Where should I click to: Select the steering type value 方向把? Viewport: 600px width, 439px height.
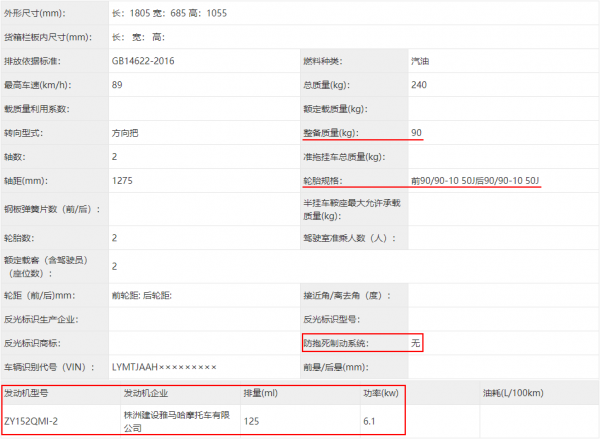125,133
